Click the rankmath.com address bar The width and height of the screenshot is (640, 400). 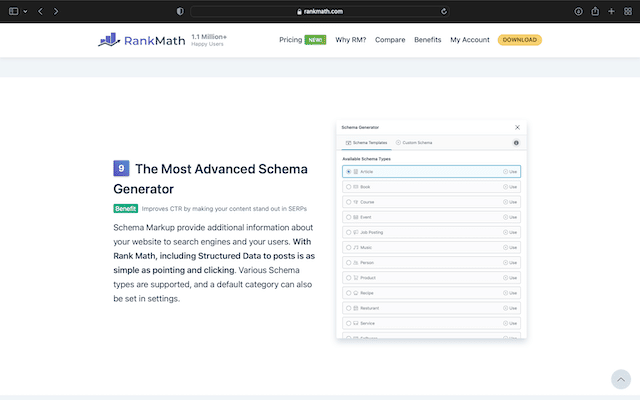[320, 11]
